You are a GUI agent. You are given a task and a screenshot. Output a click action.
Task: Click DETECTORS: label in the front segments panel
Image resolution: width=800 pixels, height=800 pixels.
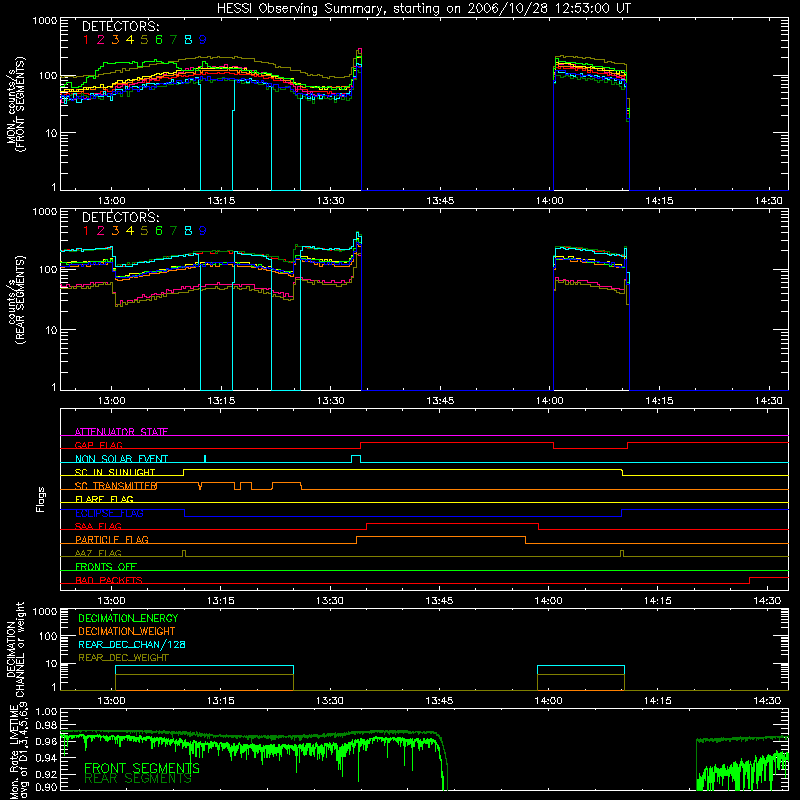(120, 27)
